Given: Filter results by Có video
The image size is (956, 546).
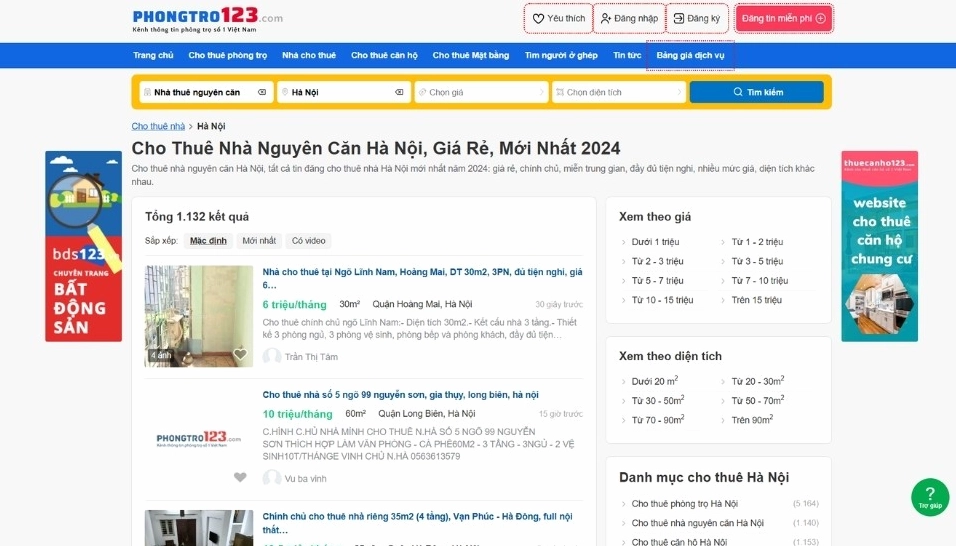Looking at the screenshot, I should 309,241.
